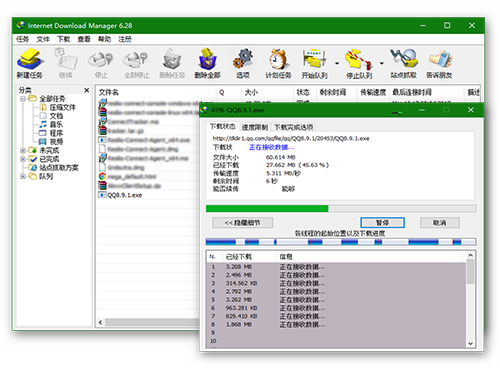Open 计划任务 (scheduler) clock icon
The width and height of the screenshot is (500, 376).
pyautogui.click(x=278, y=63)
